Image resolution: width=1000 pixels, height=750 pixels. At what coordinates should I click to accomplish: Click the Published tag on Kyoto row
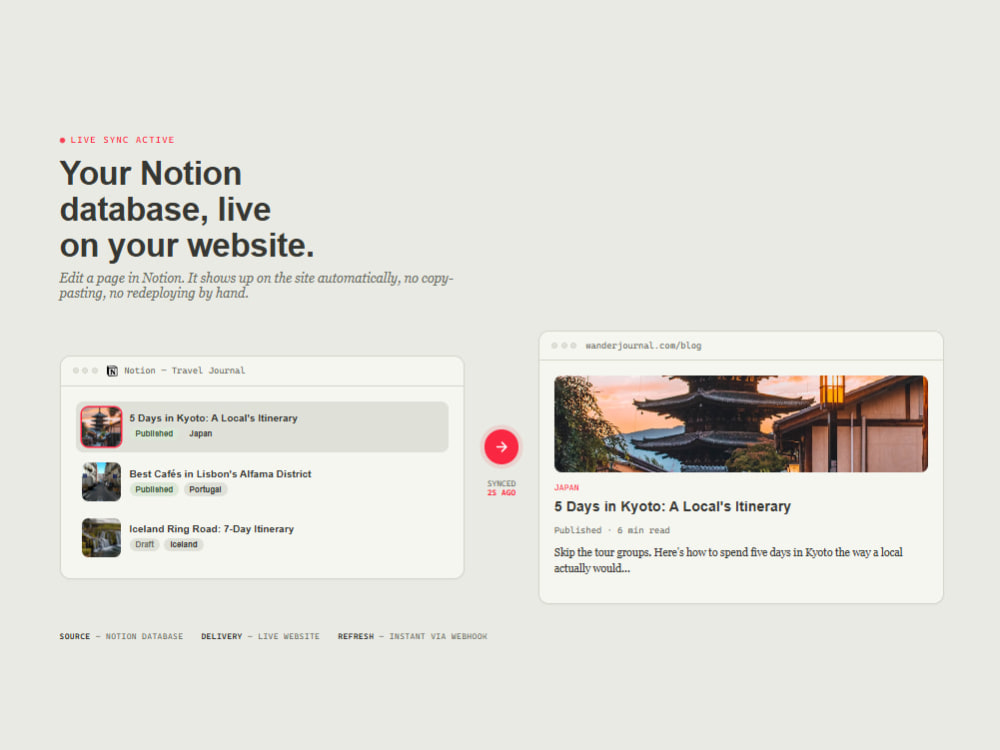point(154,434)
